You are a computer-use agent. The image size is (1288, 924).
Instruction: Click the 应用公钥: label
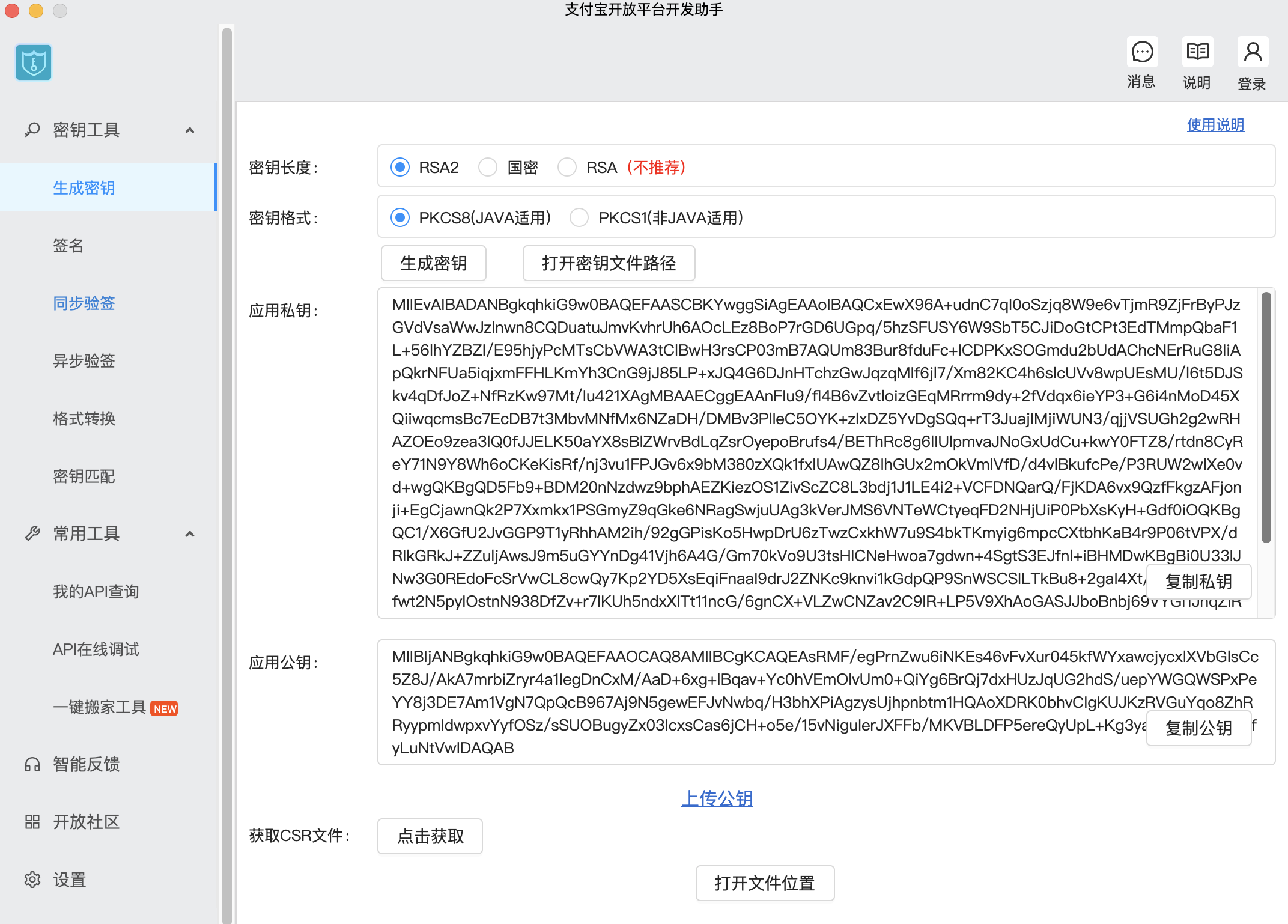click(x=284, y=663)
